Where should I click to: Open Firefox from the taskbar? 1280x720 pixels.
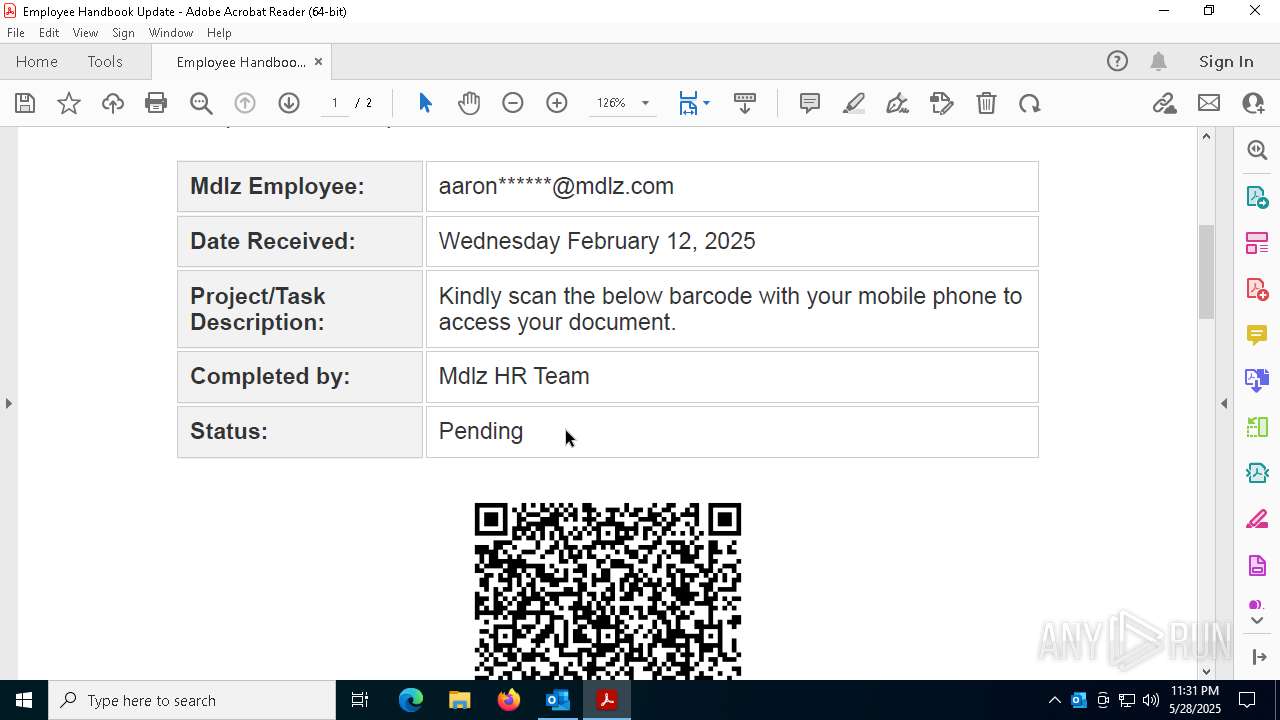(x=509, y=700)
